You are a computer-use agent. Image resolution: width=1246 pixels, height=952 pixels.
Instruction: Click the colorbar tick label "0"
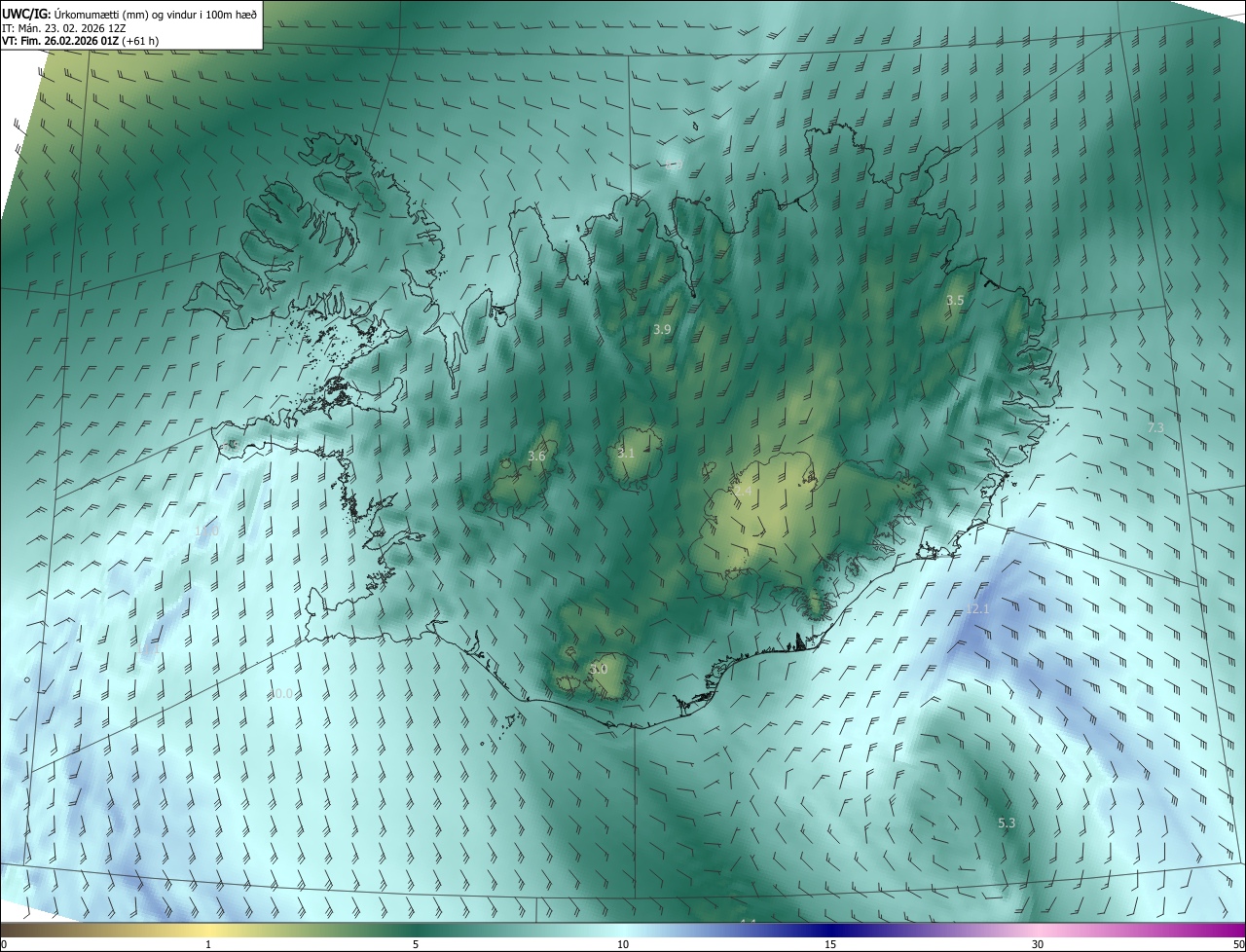(4, 944)
